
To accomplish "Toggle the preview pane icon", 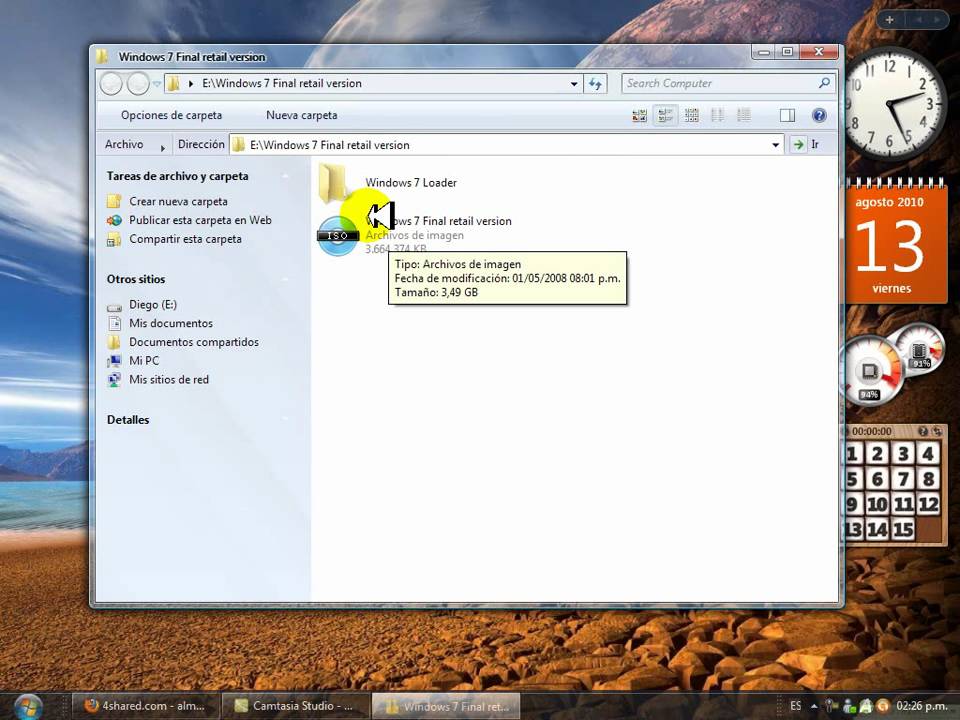I will click(x=787, y=115).
